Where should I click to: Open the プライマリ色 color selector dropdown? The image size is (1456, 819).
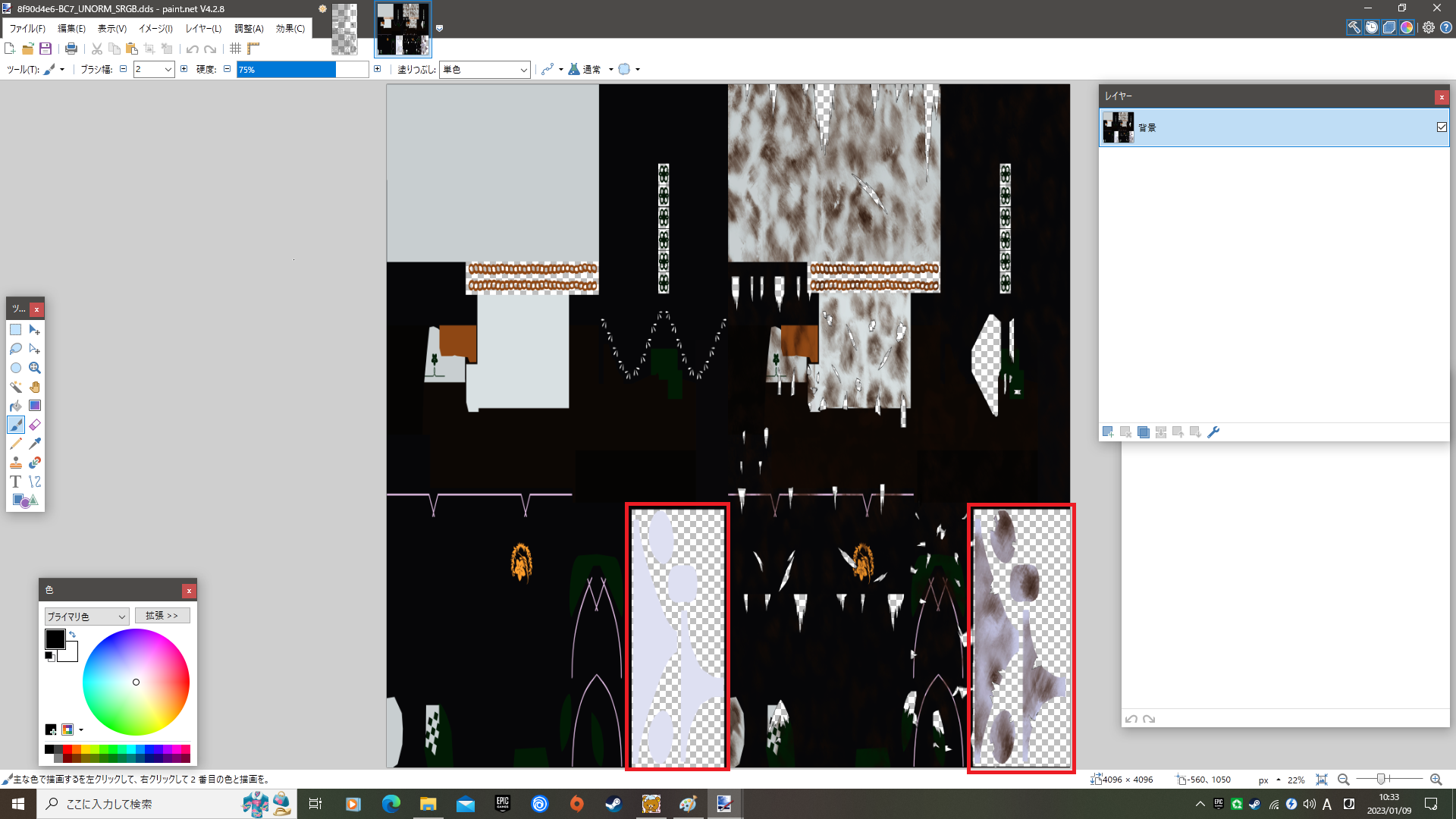click(86, 617)
